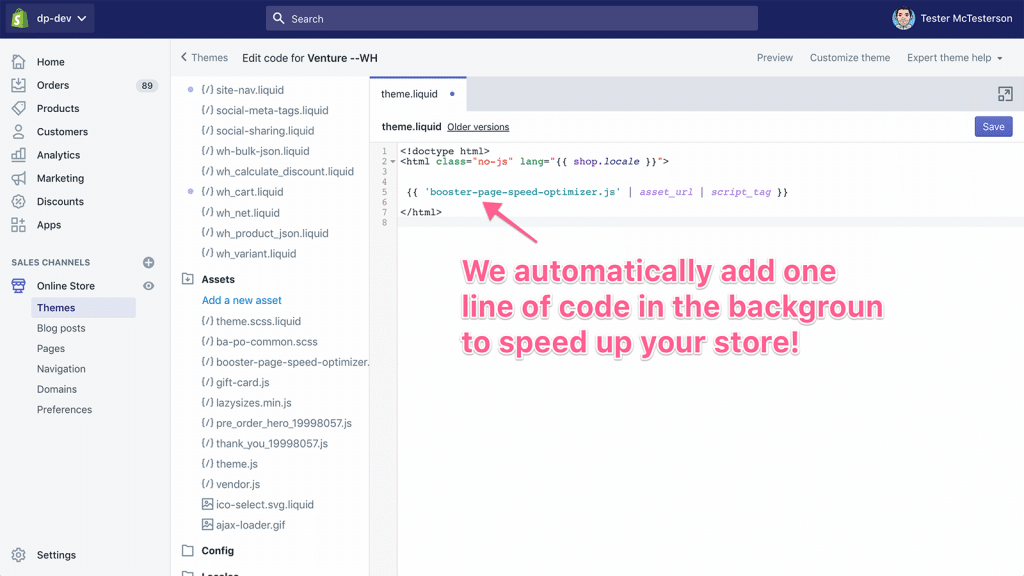The width and height of the screenshot is (1024, 576).
Task: Click the Analytics bar chart icon
Action: coord(19,155)
